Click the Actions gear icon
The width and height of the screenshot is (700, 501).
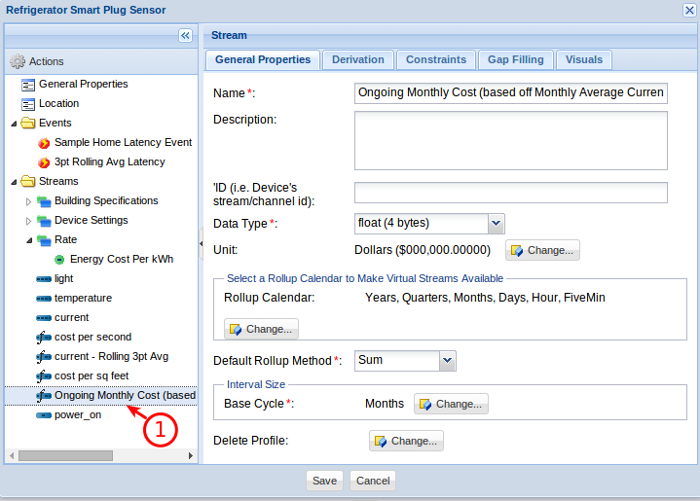click(17, 62)
